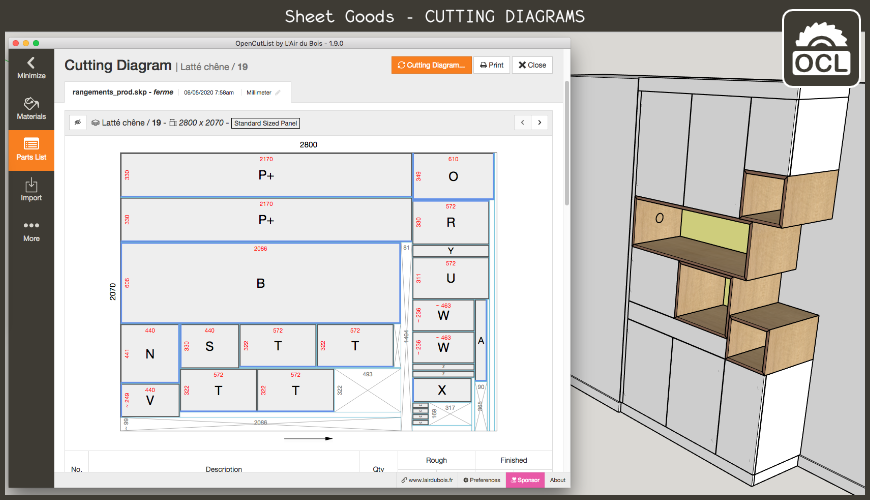The height and width of the screenshot is (500, 870).
Task: Select the upper W part in diagram
Action: 443,316
